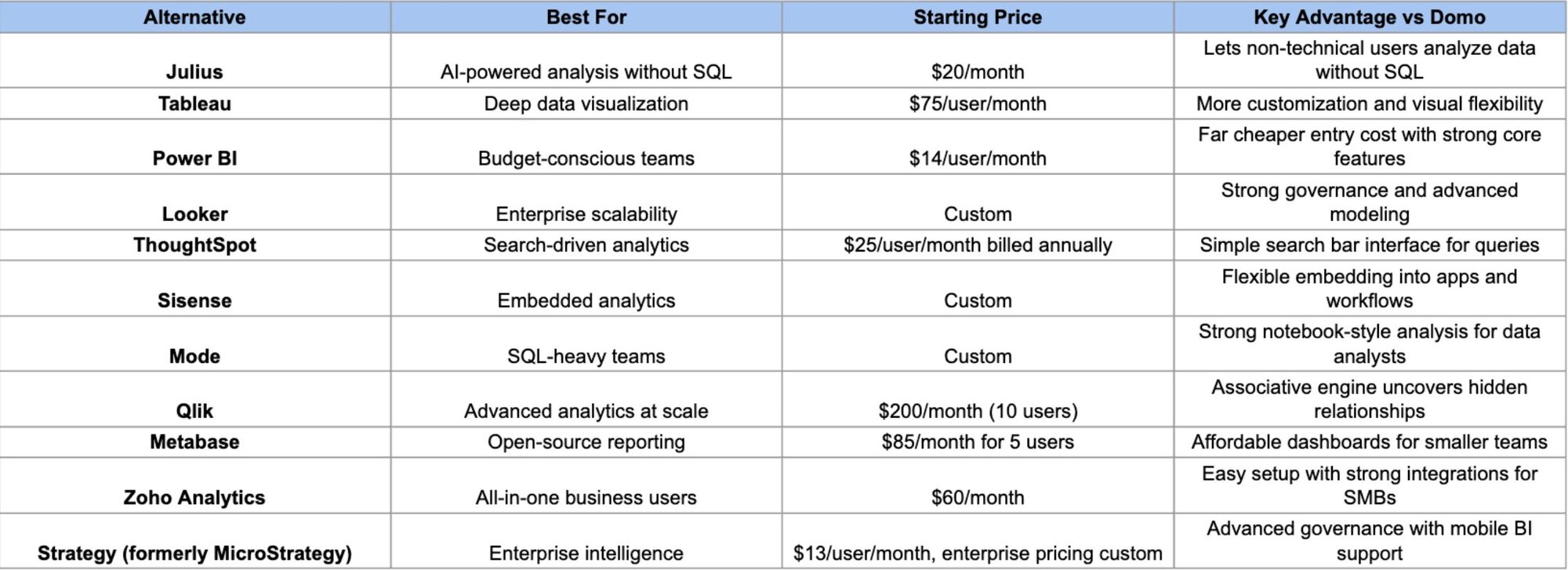1568x570 pixels.
Task: Select the Best For column header
Action: 586,17
